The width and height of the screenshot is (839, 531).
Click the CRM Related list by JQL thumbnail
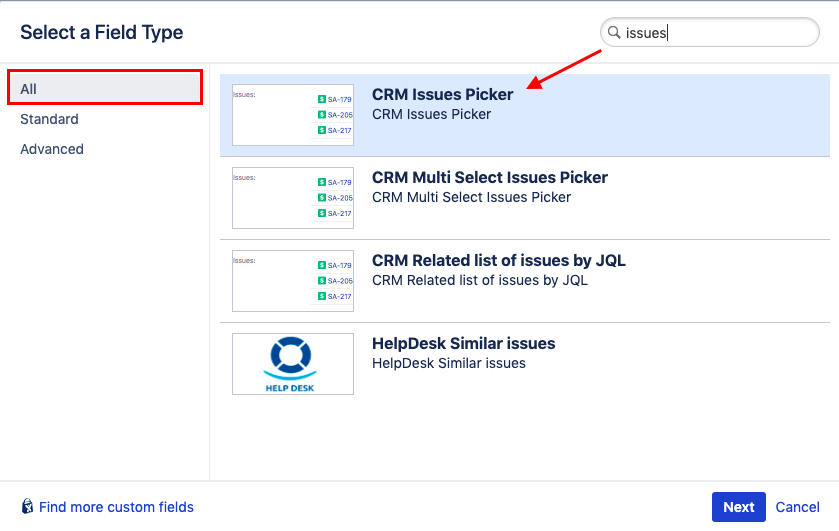(292, 281)
